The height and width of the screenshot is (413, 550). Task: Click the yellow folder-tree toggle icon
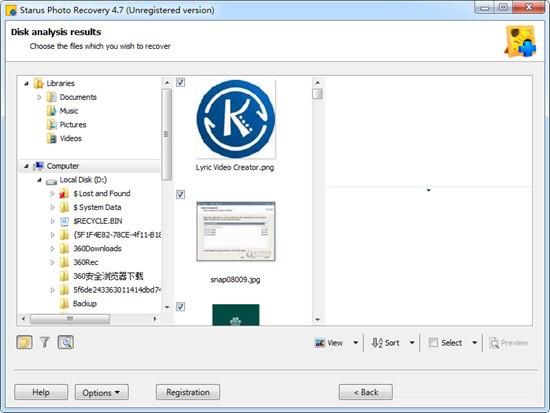[x=25, y=342]
